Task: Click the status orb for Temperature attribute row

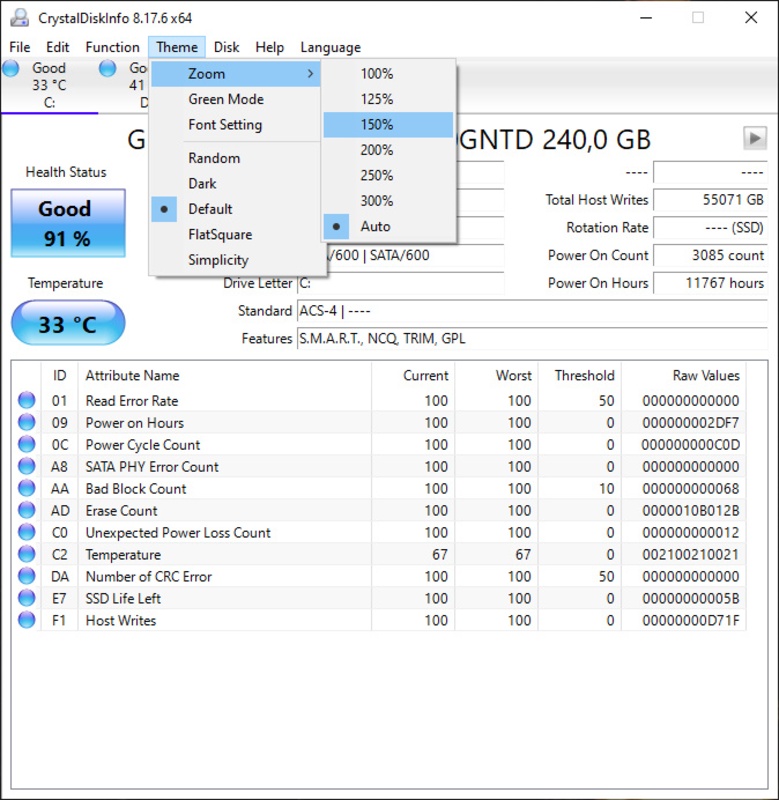Action: tap(27, 554)
